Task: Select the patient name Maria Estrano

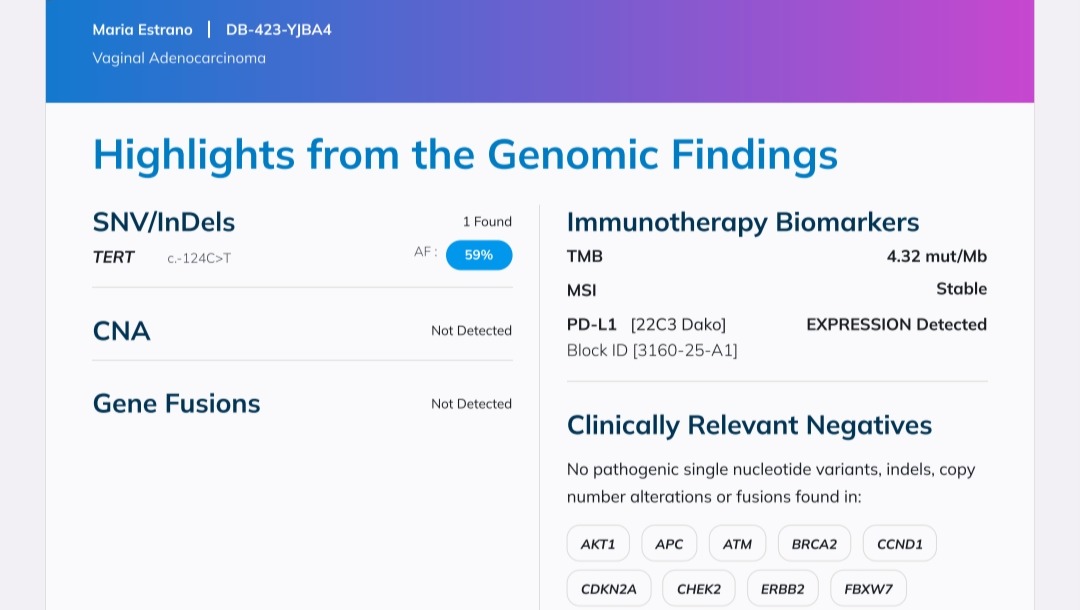Action: click(142, 29)
